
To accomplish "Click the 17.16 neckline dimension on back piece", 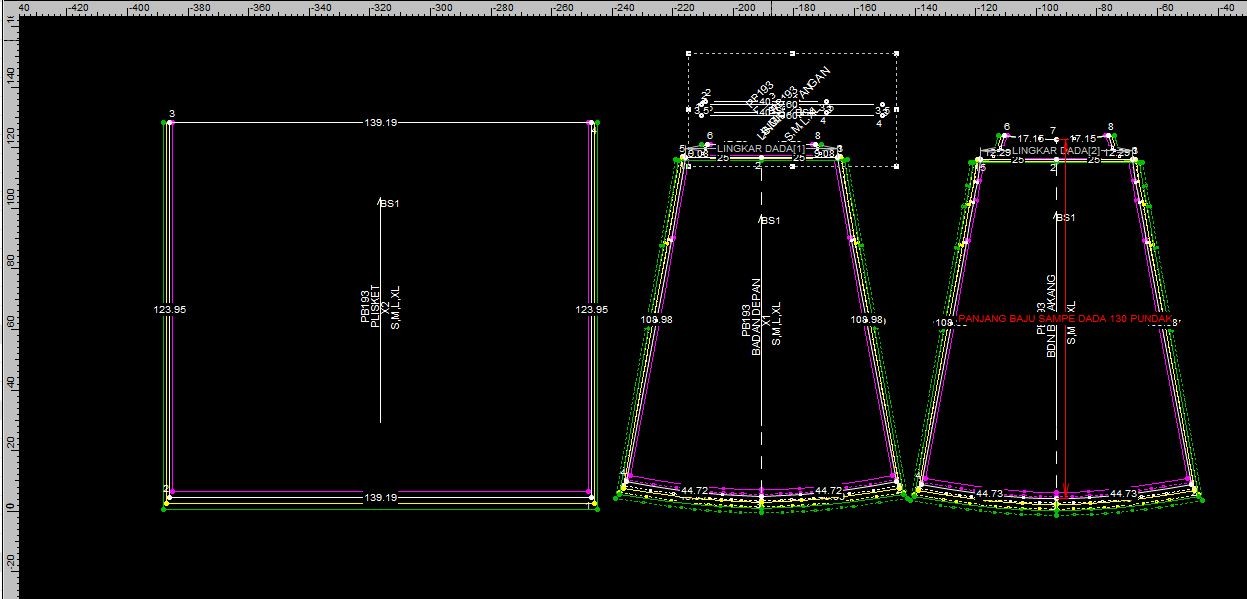I will tap(1030, 138).
